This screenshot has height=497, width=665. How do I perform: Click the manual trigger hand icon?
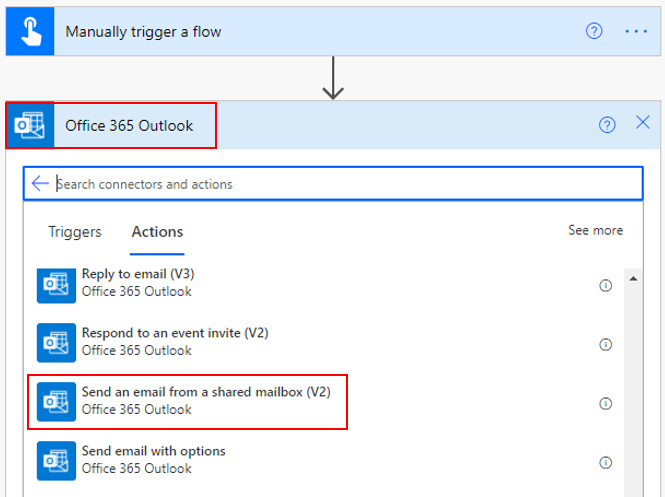pyautogui.click(x=30, y=31)
